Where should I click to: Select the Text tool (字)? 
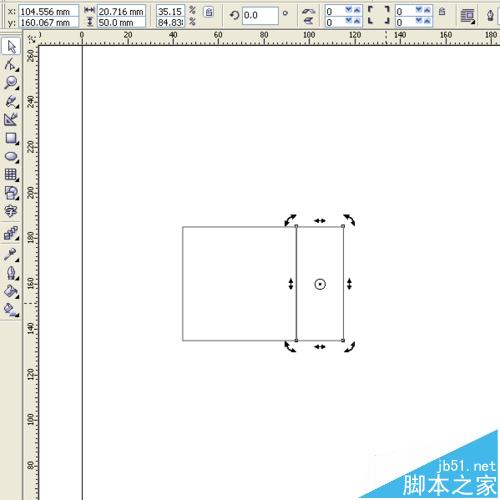tap(11, 211)
